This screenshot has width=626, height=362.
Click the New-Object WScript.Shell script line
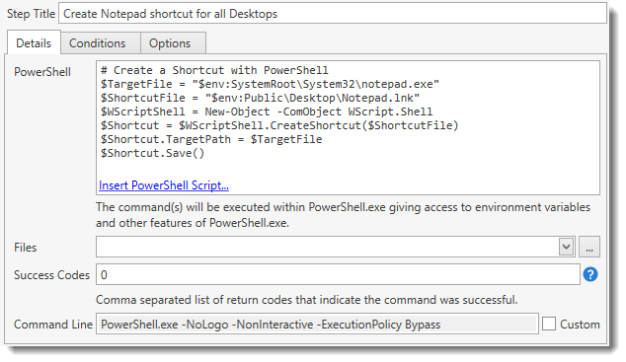tap(266, 112)
